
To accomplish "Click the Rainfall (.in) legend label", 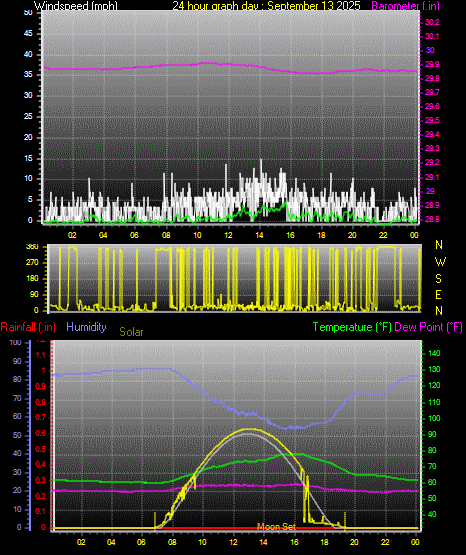I will point(28,327).
